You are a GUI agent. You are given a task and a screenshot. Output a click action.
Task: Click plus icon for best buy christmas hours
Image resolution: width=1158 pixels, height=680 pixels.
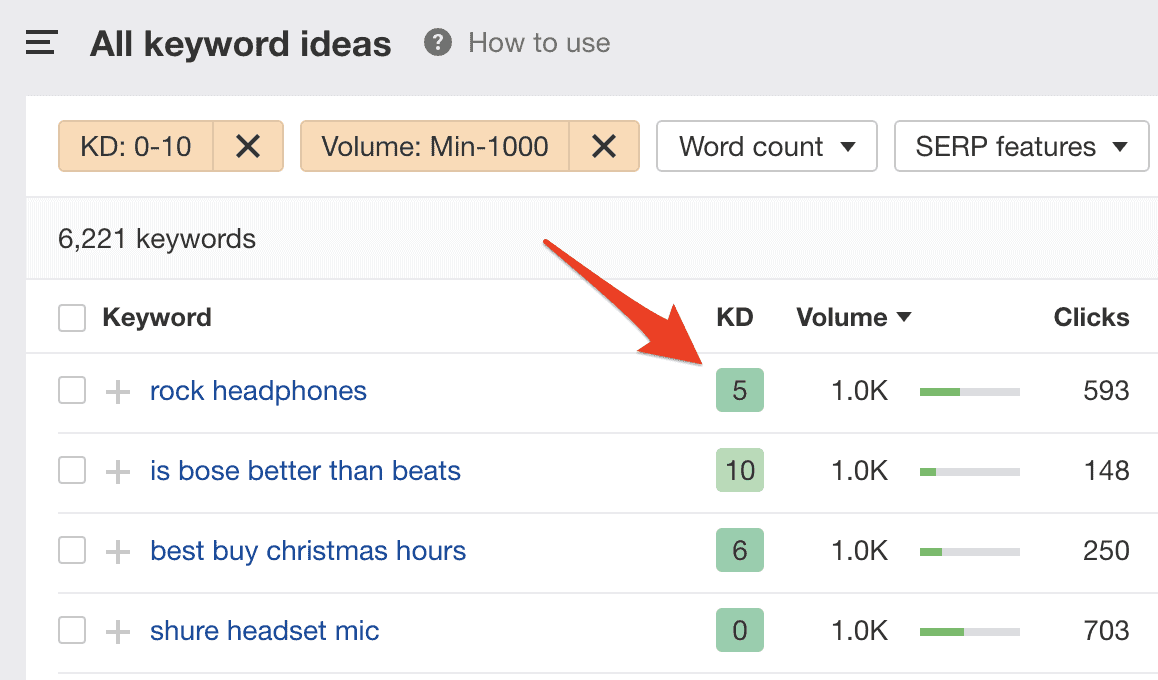coord(118,552)
